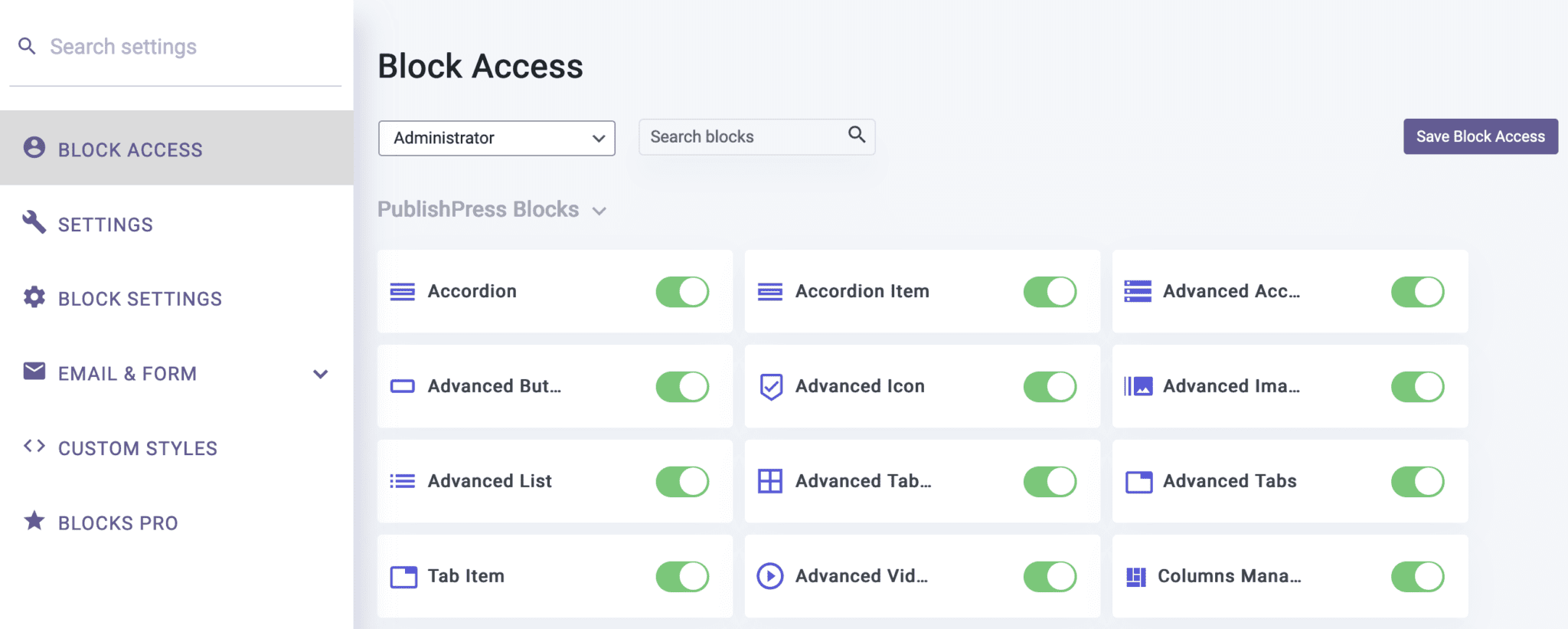Click the Accordion Item block icon

click(770, 292)
